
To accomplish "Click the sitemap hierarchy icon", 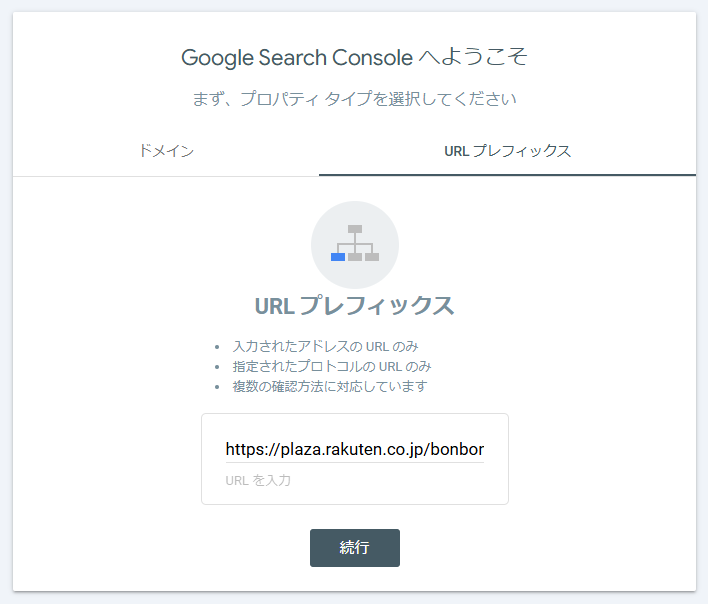I will coord(355,244).
